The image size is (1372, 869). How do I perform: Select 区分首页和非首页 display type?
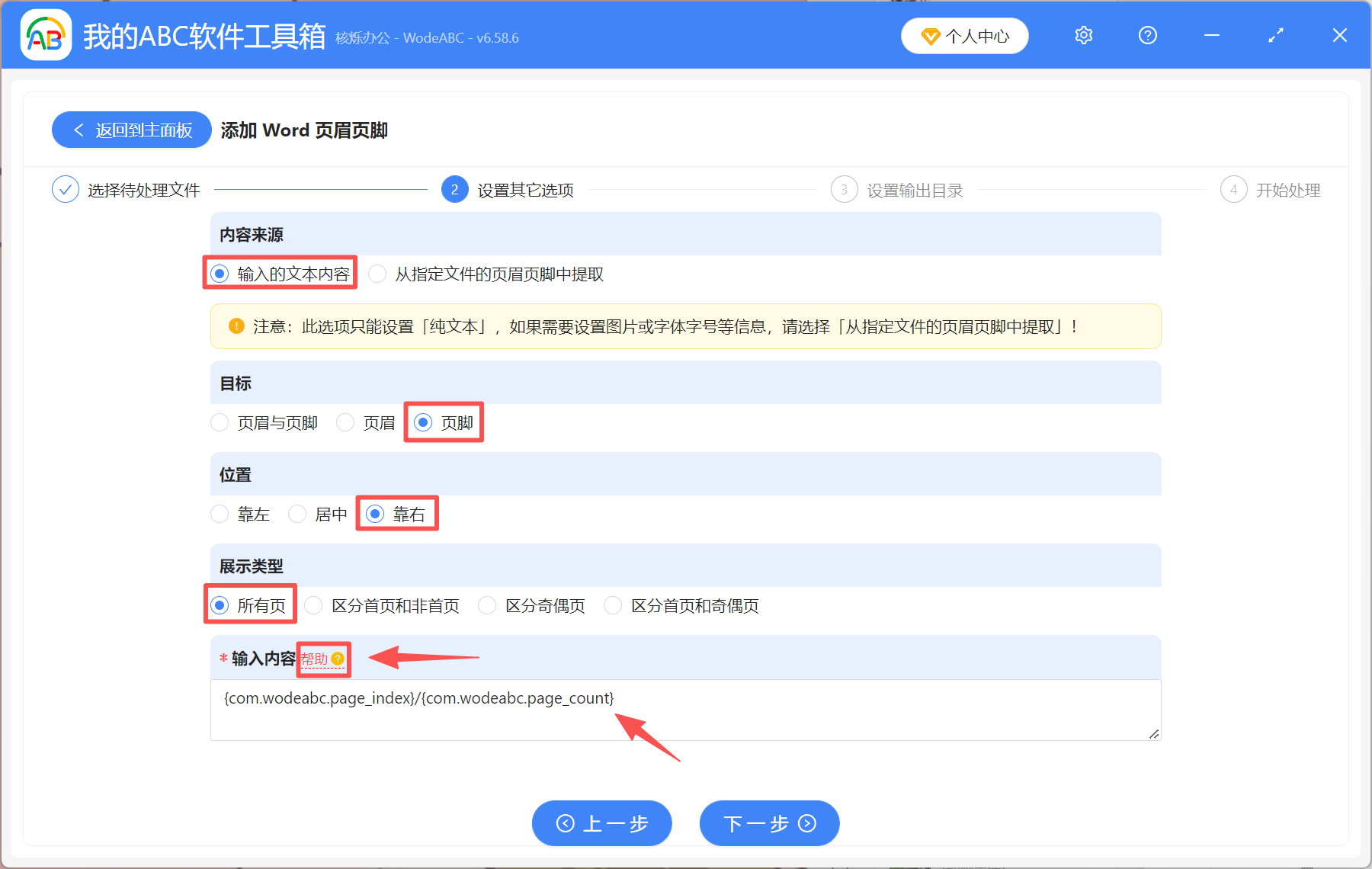click(x=313, y=605)
